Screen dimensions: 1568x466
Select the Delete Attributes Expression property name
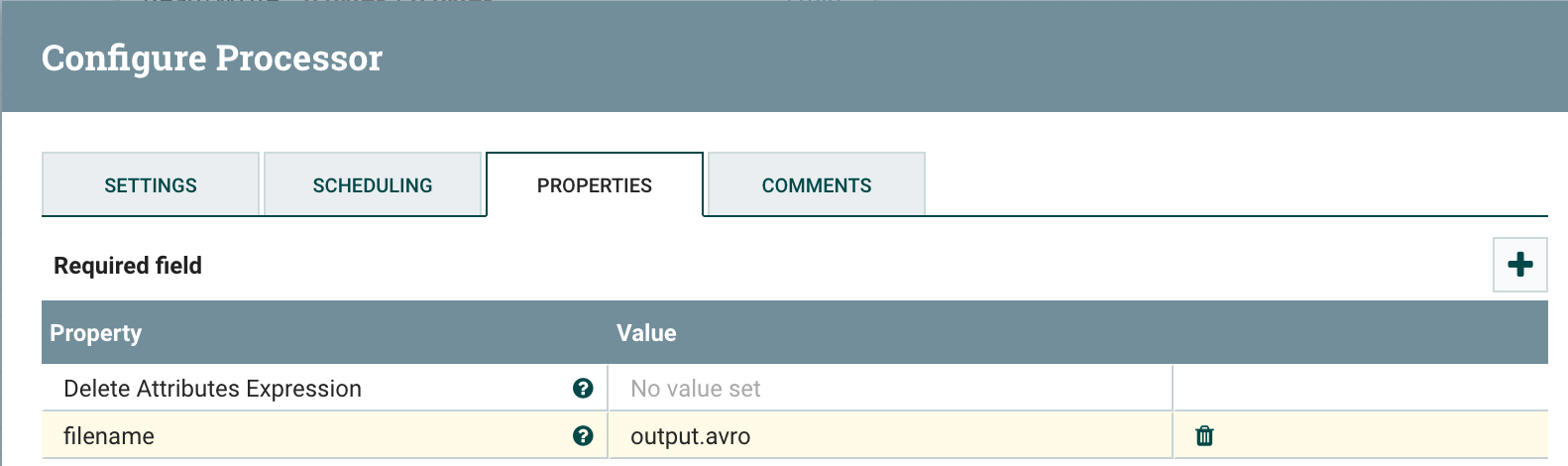pyautogui.click(x=212, y=389)
